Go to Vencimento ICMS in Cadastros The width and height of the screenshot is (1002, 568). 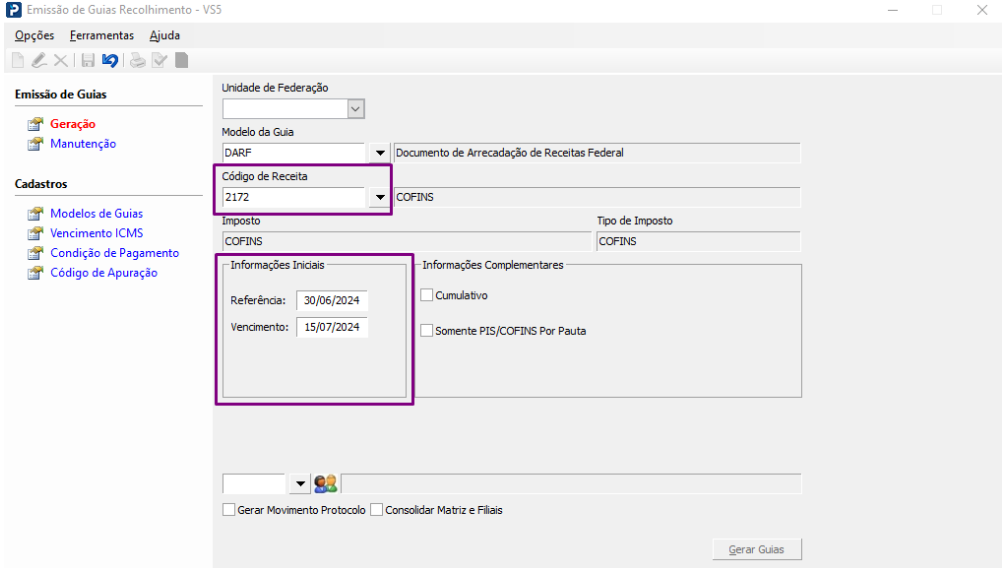point(96,233)
